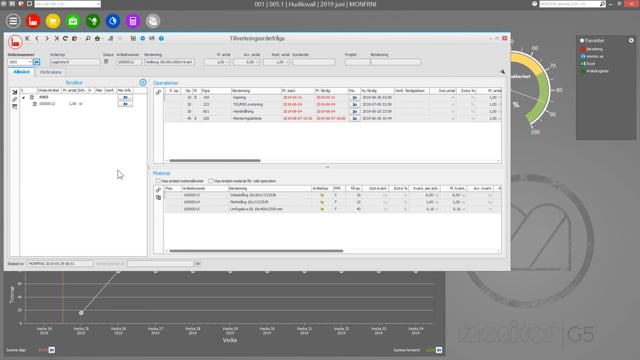Click the magnifier search icon in toolbar

(x=88, y=38)
